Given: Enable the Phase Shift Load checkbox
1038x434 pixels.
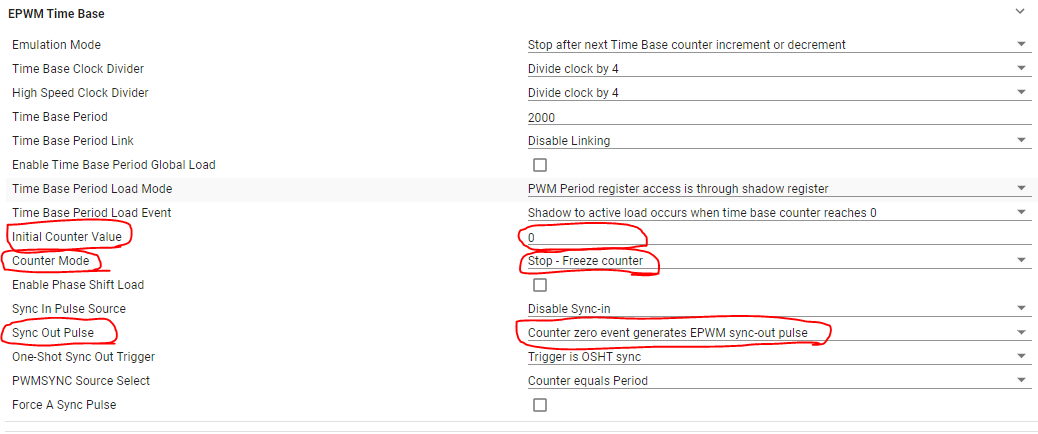Looking at the screenshot, I should tap(540, 285).
